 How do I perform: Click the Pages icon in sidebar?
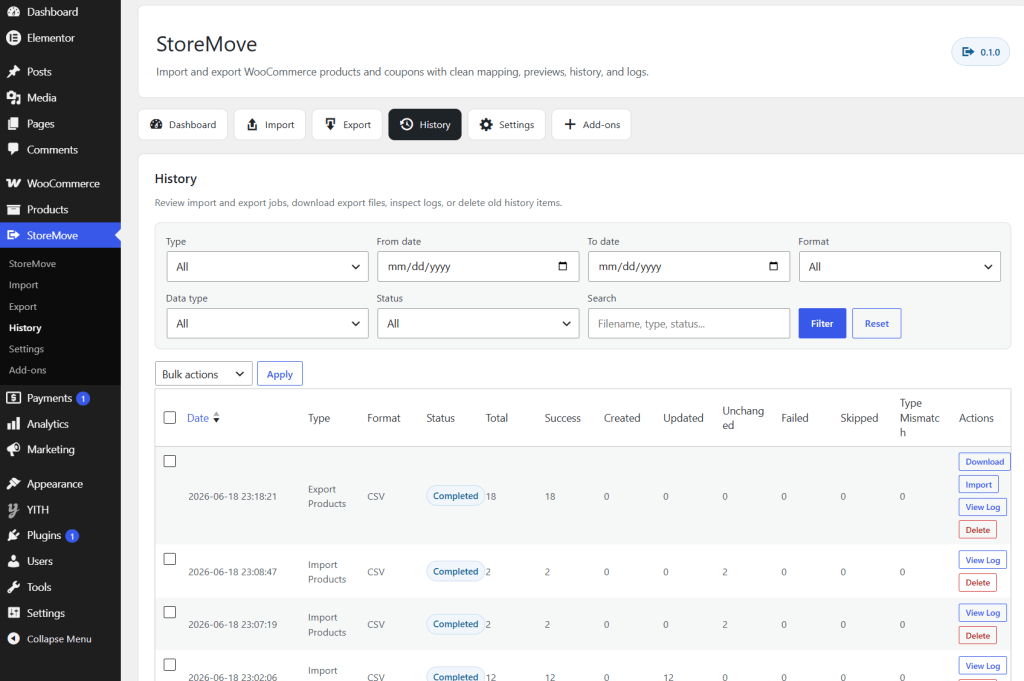[13, 123]
